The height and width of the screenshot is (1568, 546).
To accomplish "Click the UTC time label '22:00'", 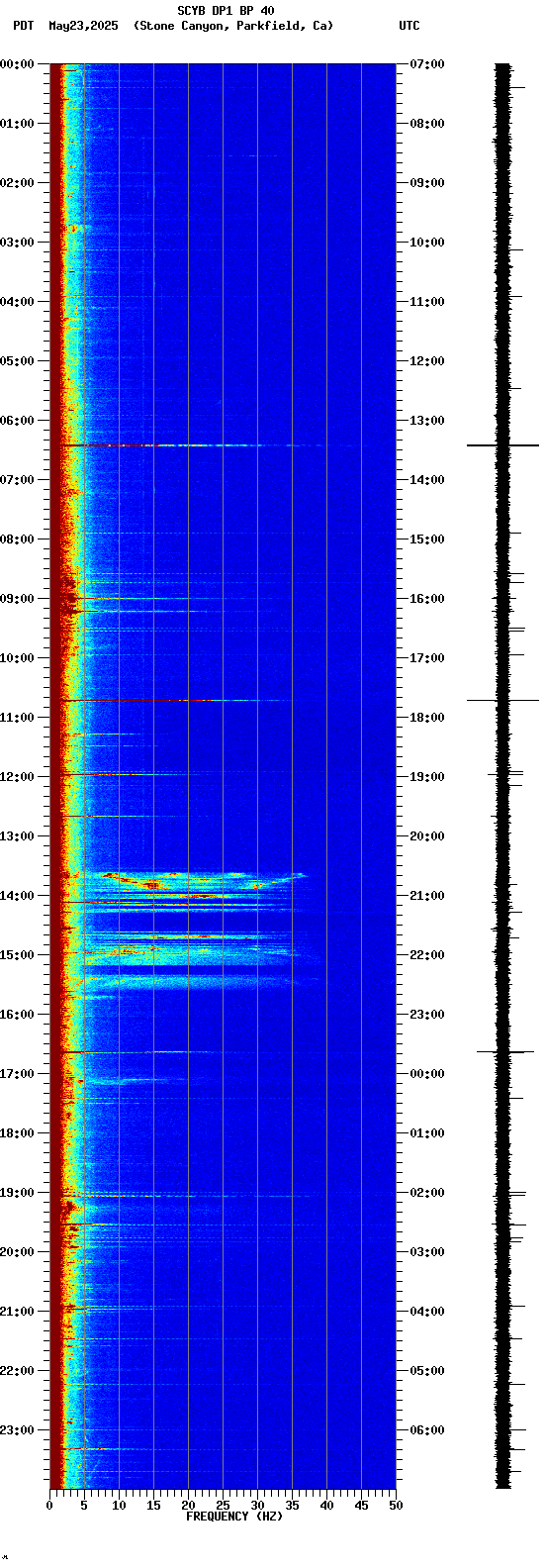I will [427, 955].
